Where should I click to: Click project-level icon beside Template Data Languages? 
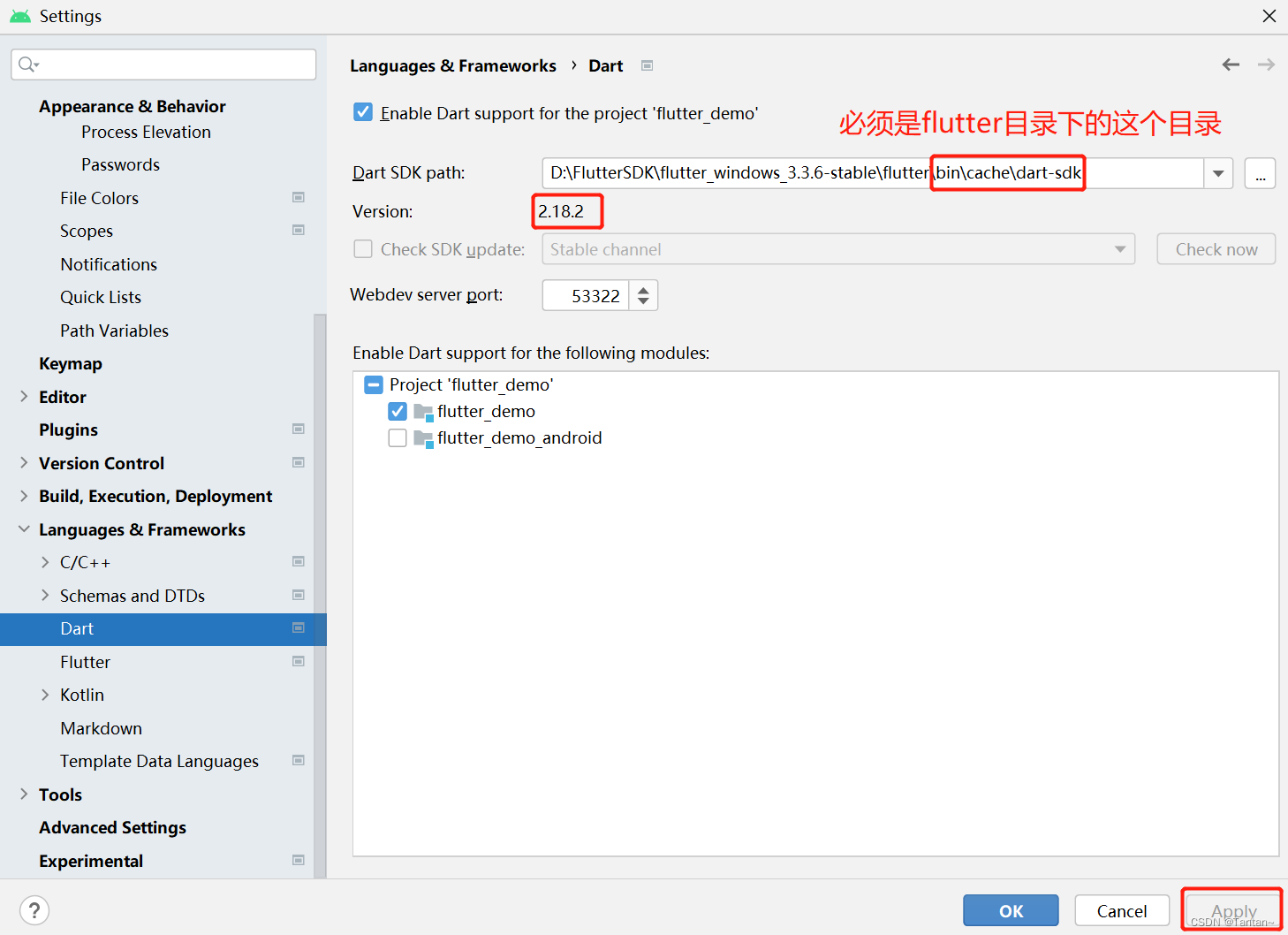(299, 760)
